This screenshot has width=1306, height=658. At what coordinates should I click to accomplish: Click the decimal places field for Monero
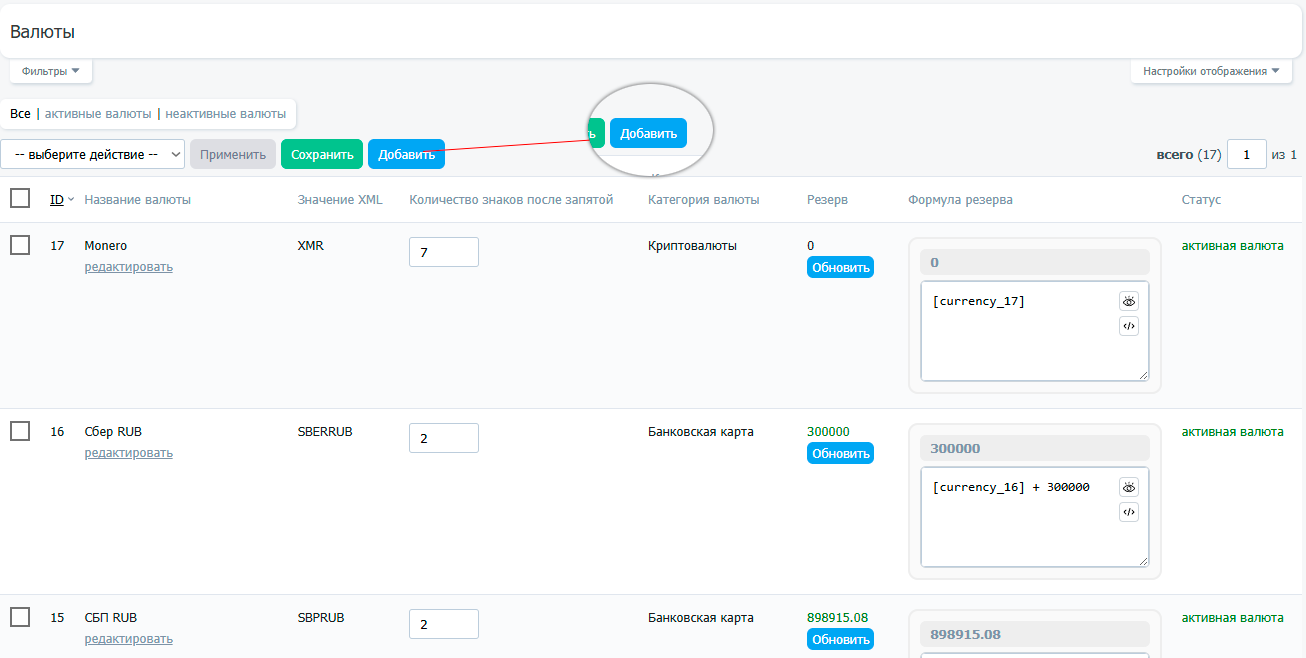443,252
